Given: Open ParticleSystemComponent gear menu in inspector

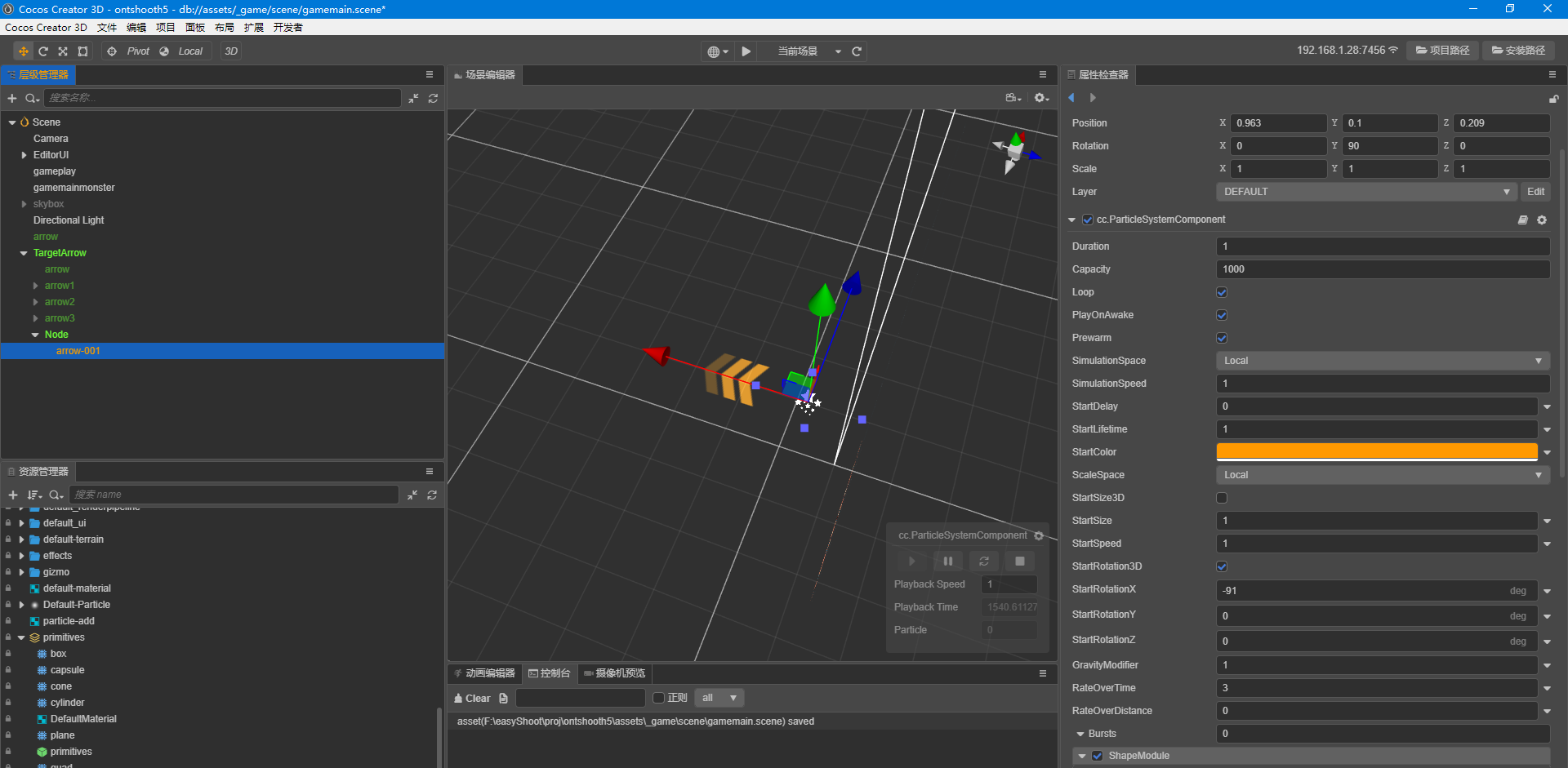Looking at the screenshot, I should click(x=1542, y=220).
